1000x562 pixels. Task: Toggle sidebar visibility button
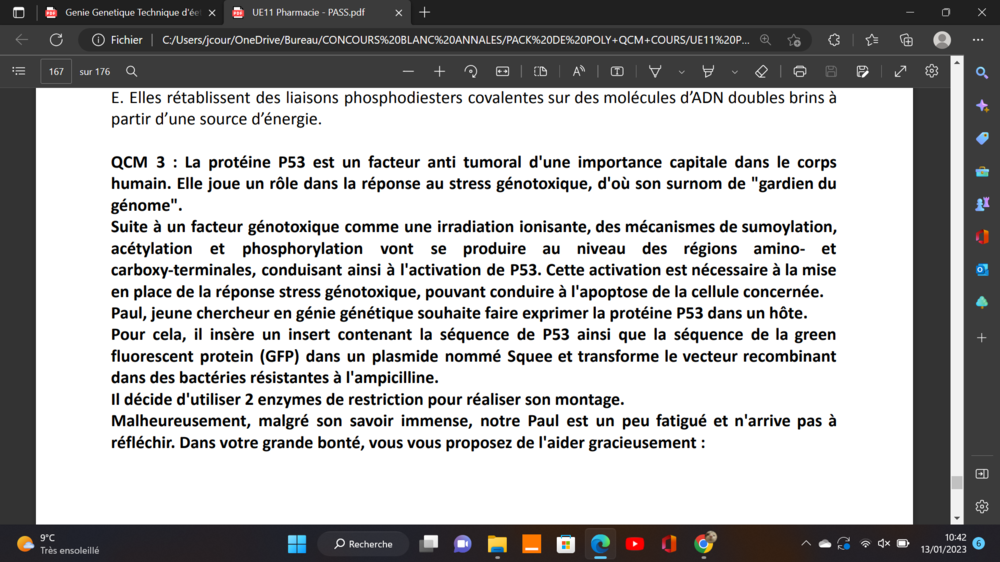pyautogui.click(x=982, y=474)
